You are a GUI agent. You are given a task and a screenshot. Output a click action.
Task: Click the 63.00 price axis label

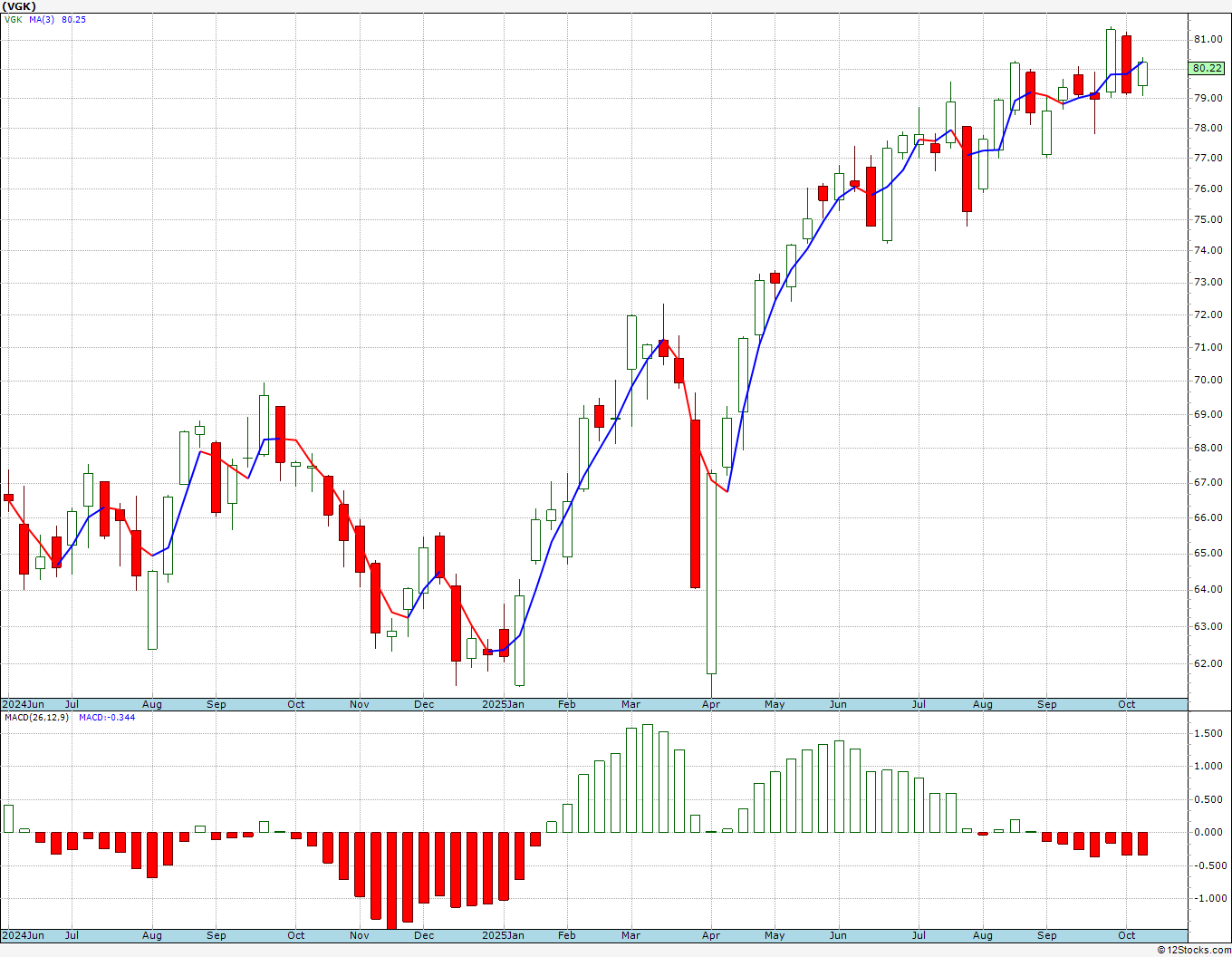tap(1208, 626)
